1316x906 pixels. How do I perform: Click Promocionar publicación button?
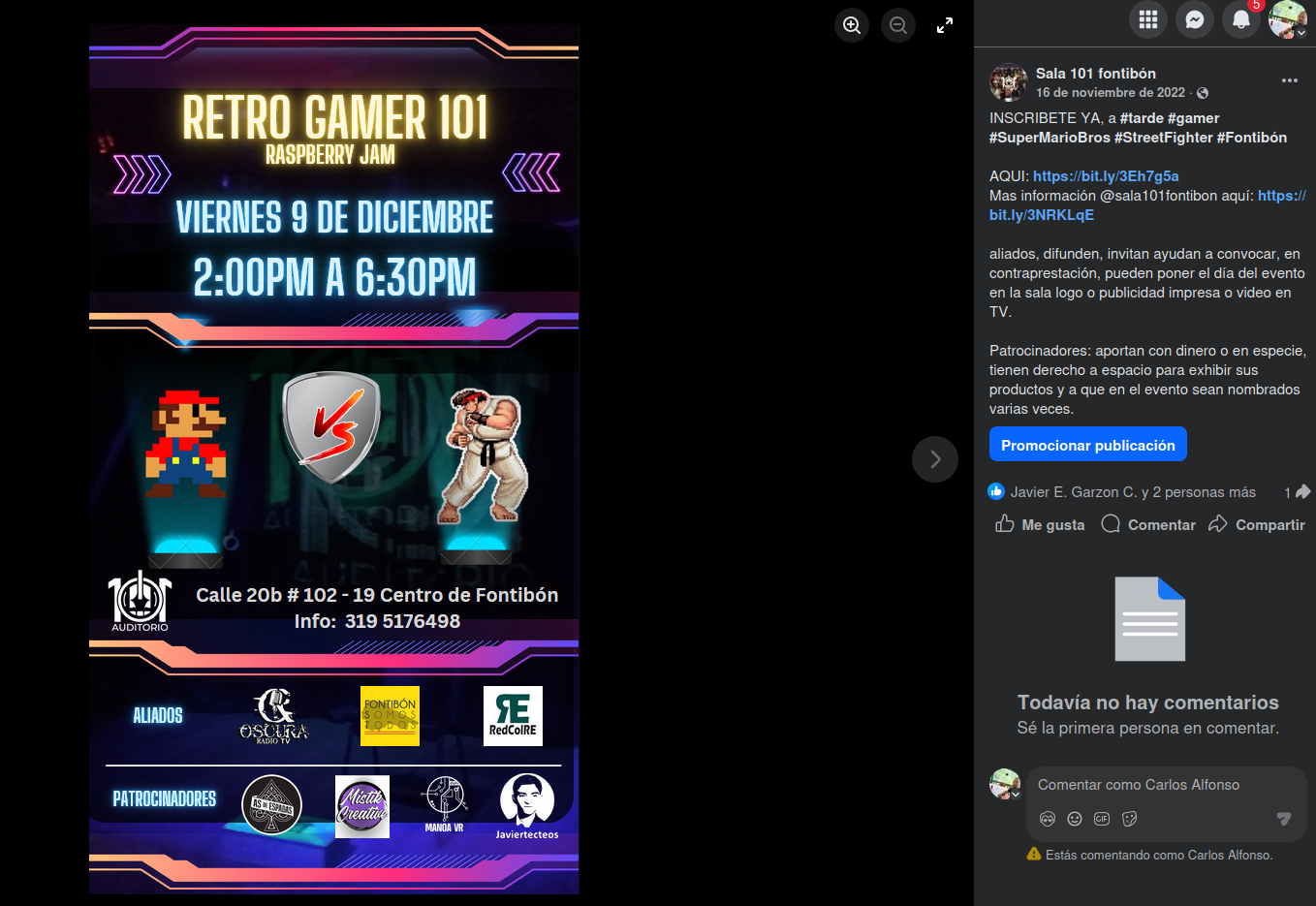pyautogui.click(x=1088, y=445)
